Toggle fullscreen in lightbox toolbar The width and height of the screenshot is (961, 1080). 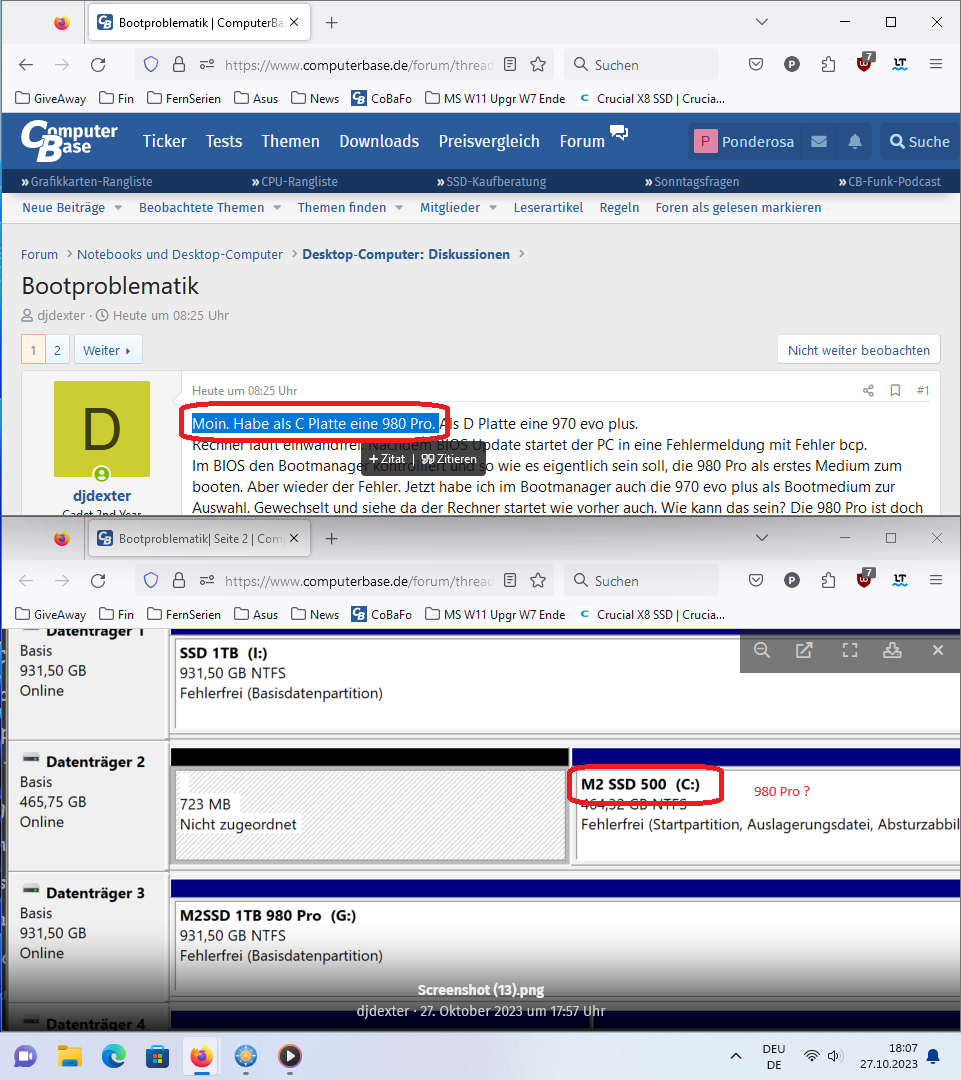click(849, 650)
